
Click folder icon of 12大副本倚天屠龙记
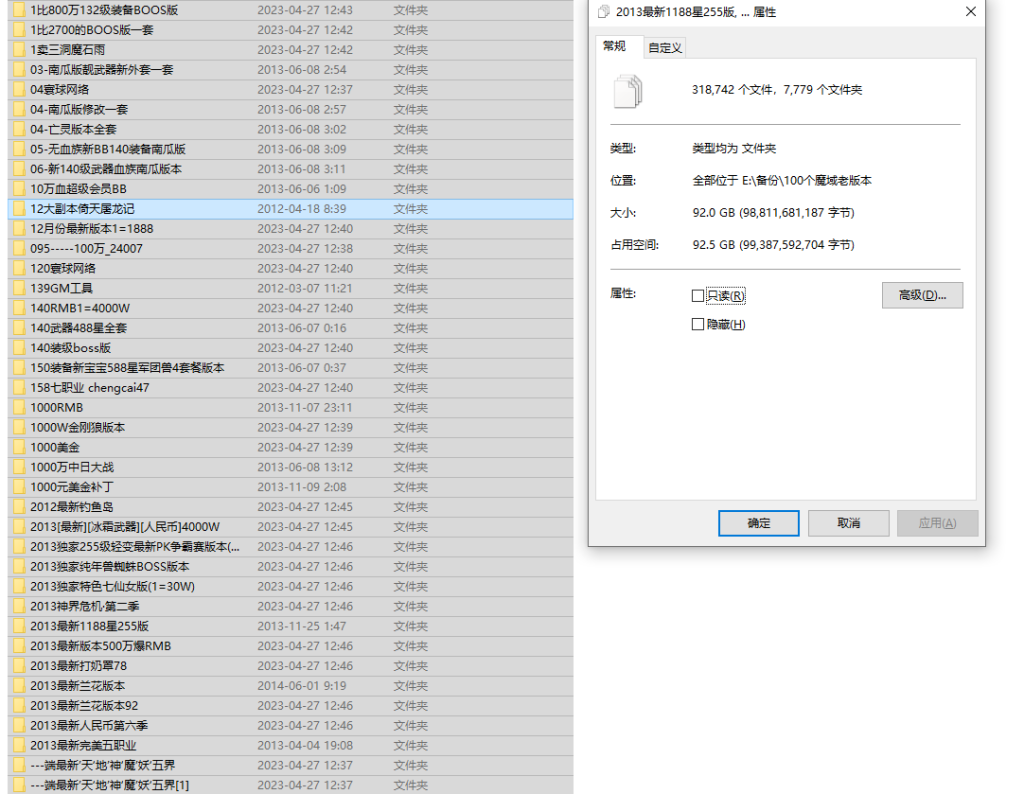(19, 209)
